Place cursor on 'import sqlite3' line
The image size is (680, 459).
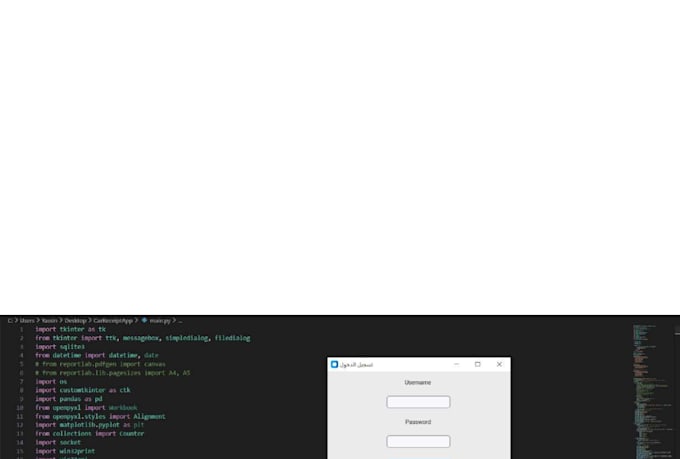coord(60,347)
